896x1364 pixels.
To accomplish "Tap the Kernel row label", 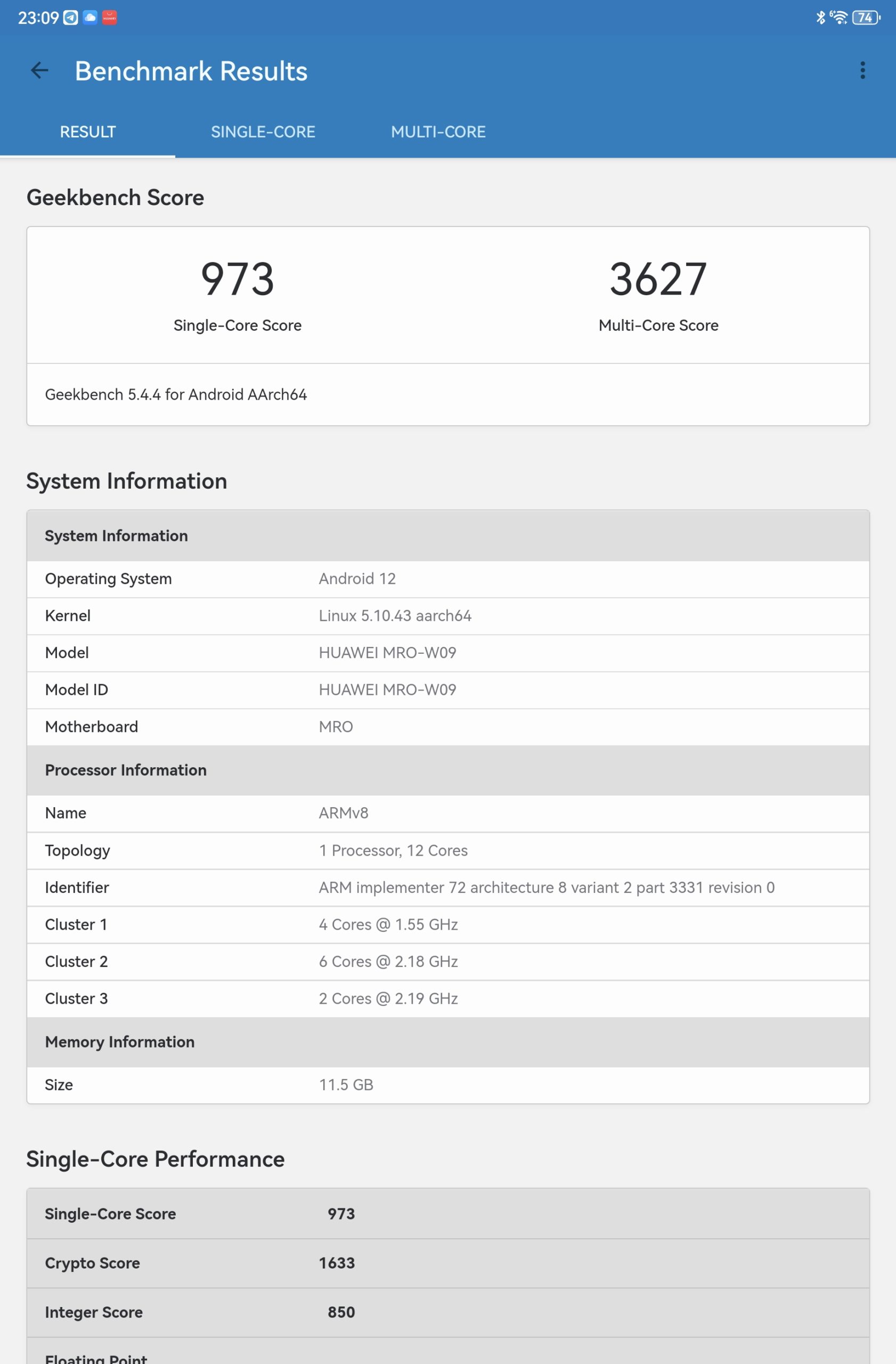I will (68, 615).
